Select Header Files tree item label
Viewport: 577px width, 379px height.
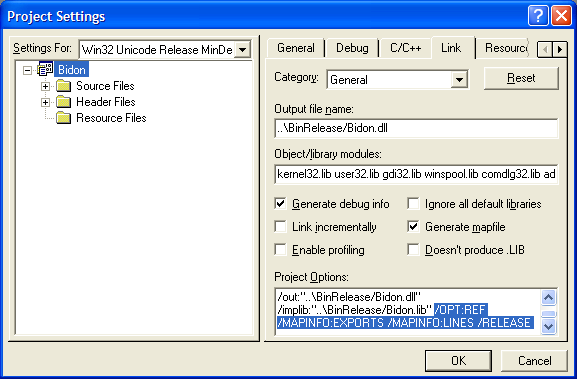pyautogui.click(x=106, y=102)
